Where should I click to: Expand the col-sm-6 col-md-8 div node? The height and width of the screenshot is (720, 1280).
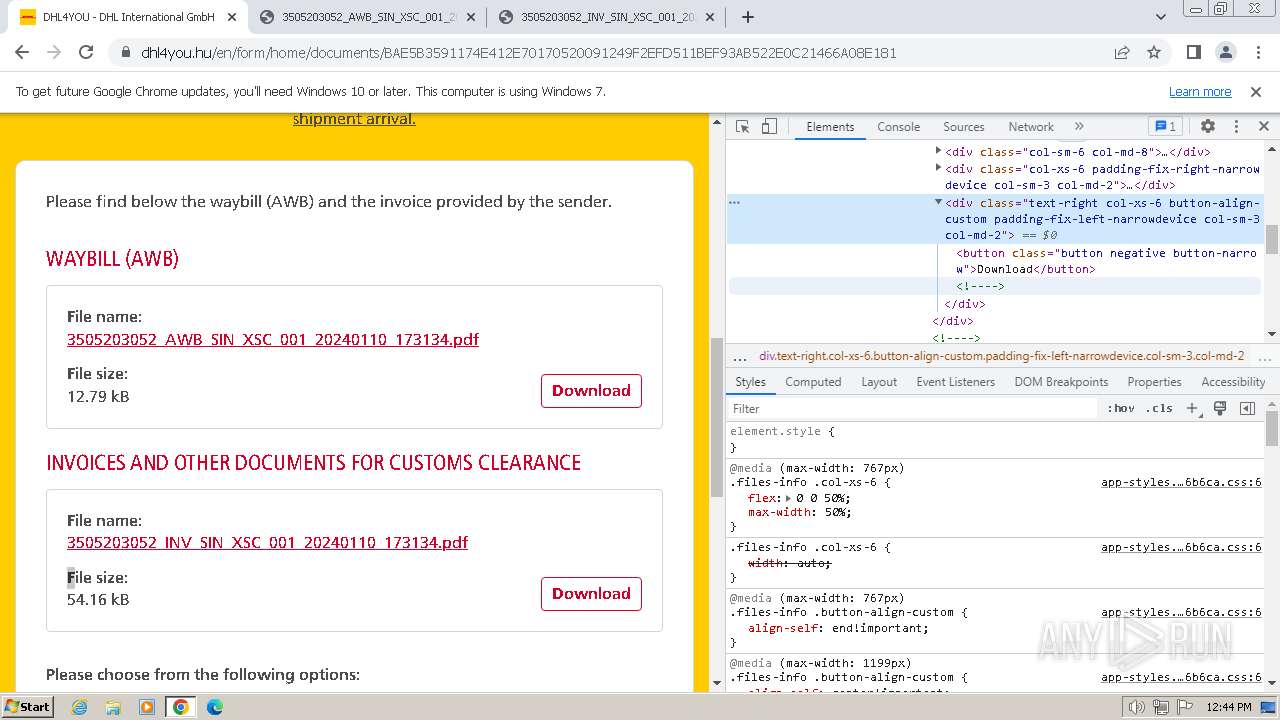(938, 152)
